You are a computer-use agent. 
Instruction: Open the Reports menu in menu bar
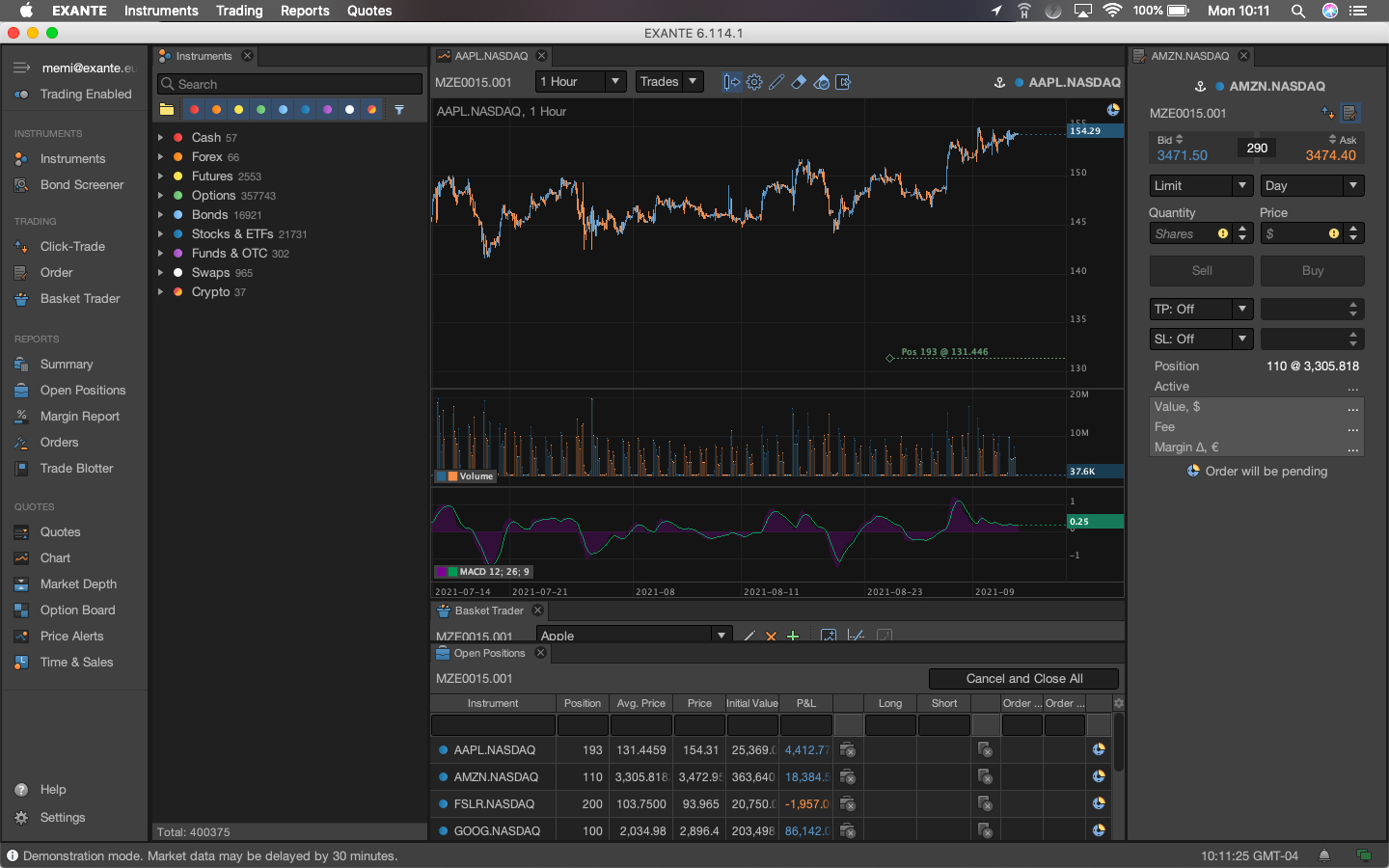coord(305,11)
